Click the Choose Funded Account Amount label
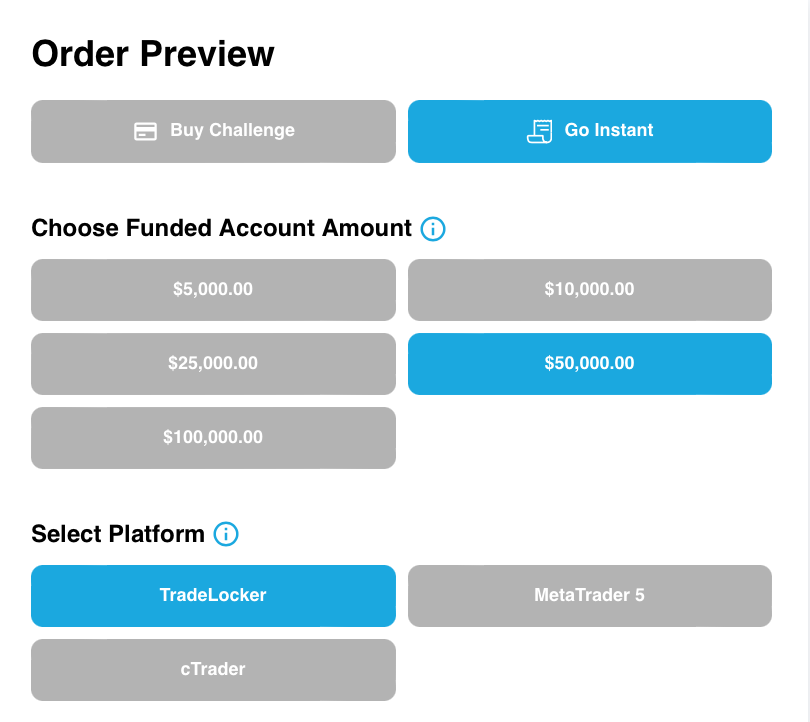The image size is (810, 722). tap(221, 228)
